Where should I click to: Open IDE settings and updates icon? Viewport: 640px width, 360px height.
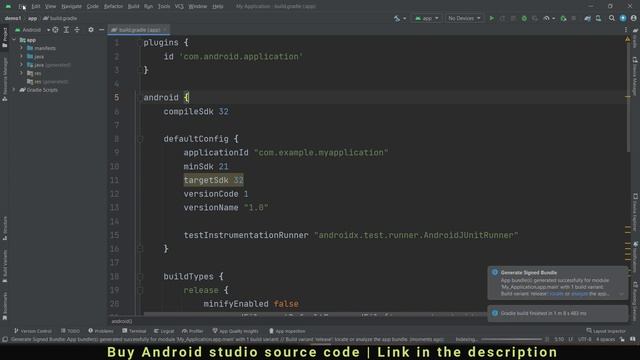(x=623, y=18)
